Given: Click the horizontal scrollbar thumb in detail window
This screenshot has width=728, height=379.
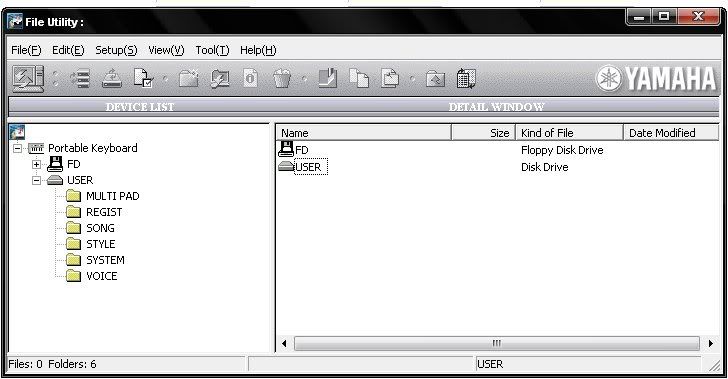Looking at the screenshot, I should tap(496, 344).
